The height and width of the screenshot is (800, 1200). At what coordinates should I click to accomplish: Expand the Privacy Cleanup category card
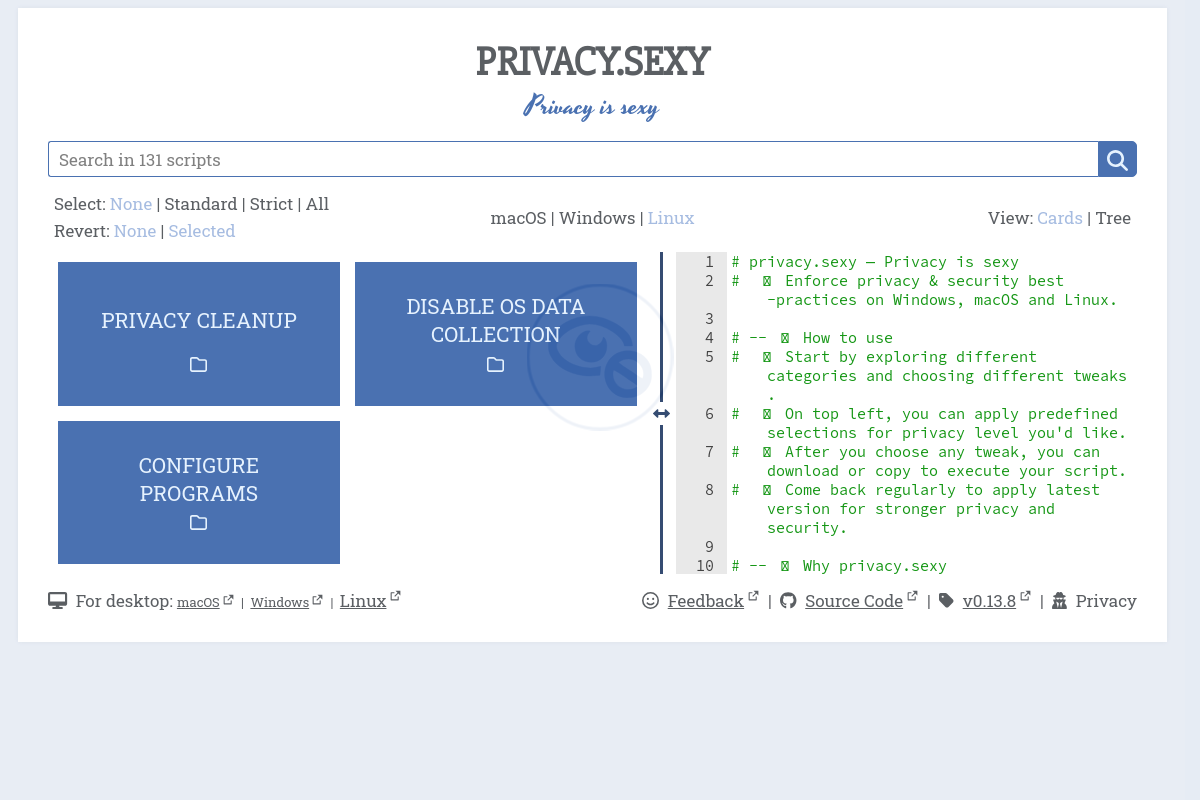[199, 321]
